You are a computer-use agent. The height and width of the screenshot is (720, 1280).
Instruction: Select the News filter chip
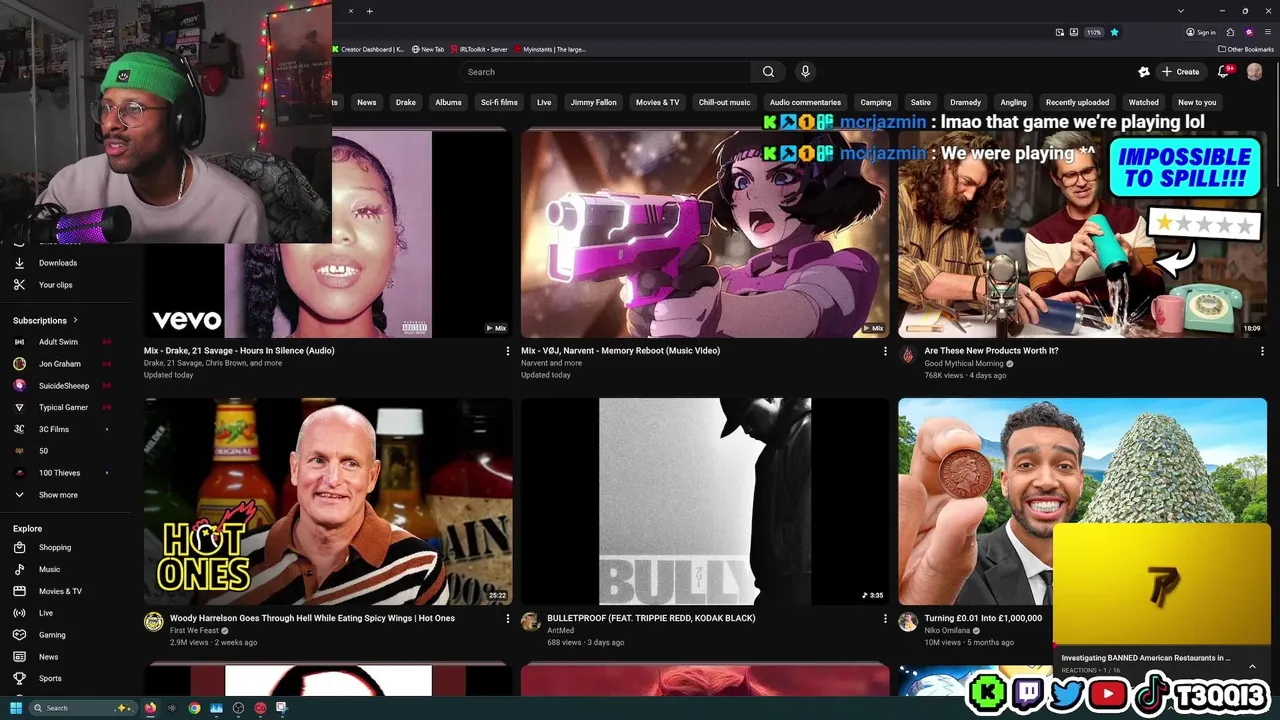tap(367, 102)
